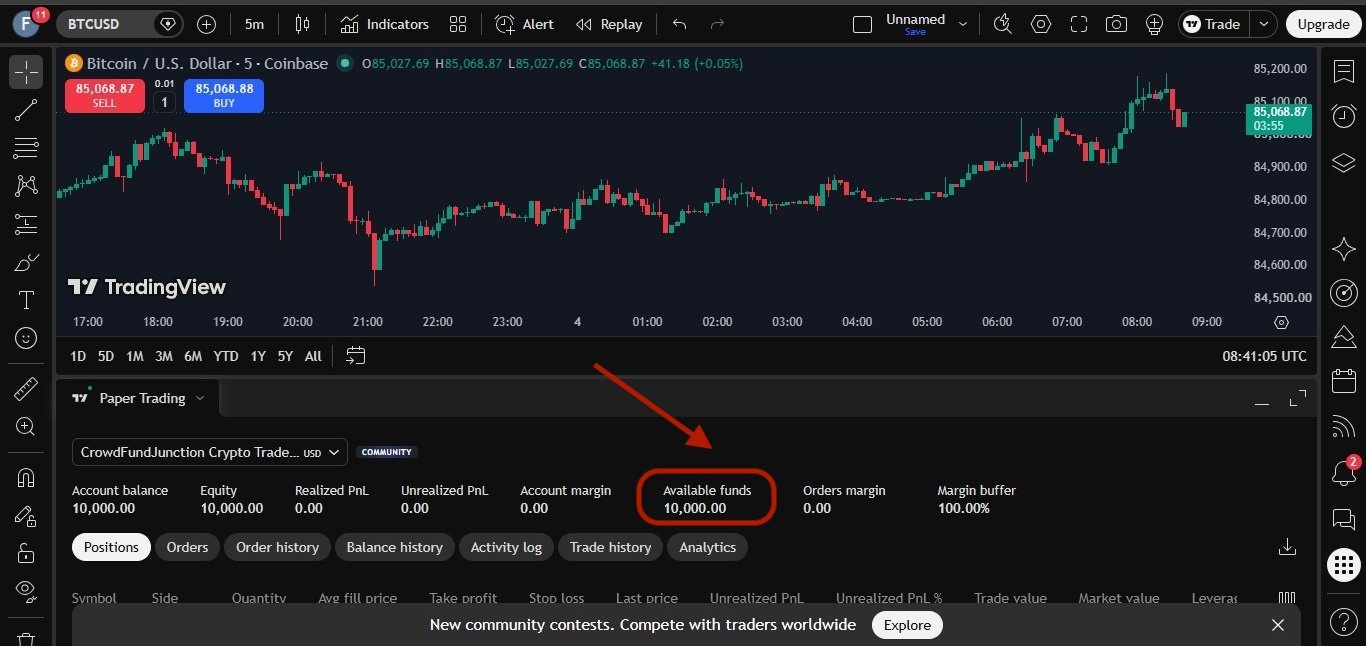
Task: Click the Upgrade button
Action: pyautogui.click(x=1323, y=24)
